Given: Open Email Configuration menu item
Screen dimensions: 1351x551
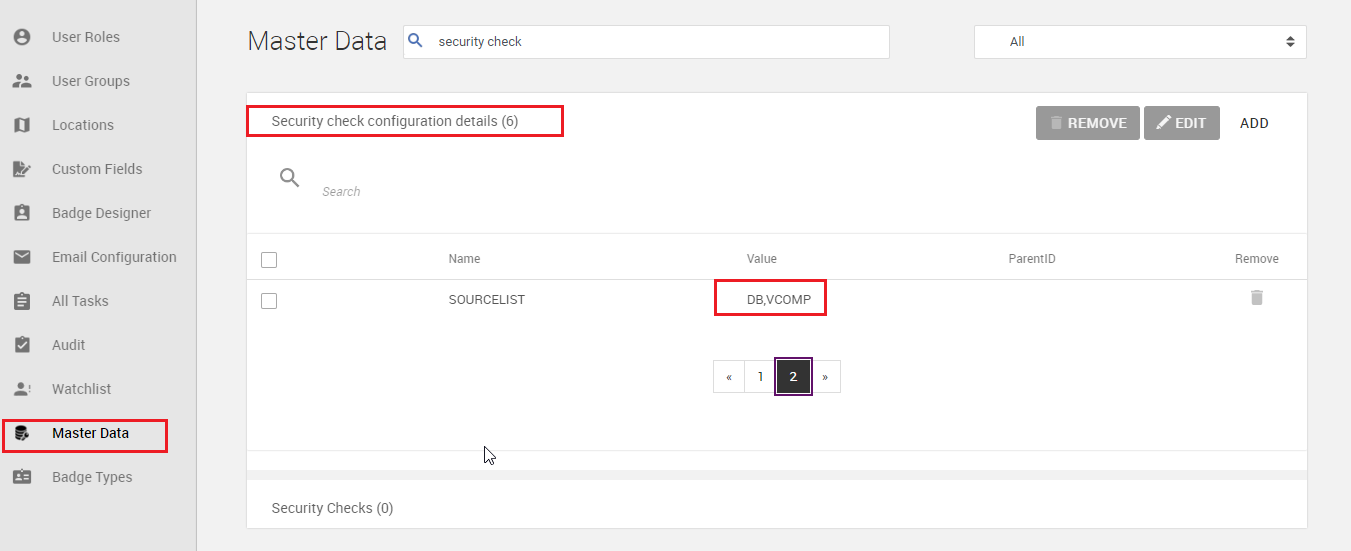Looking at the screenshot, I should point(114,257).
